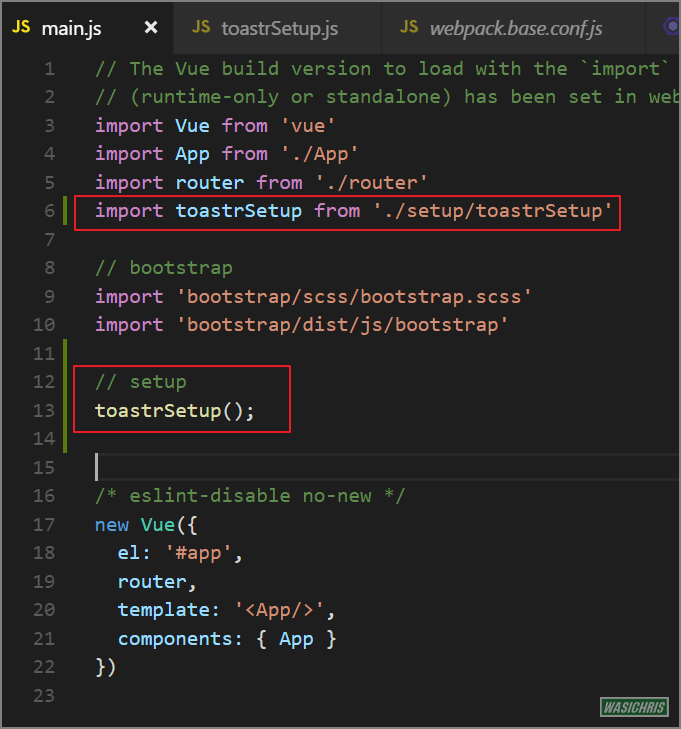The image size is (681, 729).
Task: Click green change marker beside line 13
Action: pyautogui.click(x=65, y=410)
